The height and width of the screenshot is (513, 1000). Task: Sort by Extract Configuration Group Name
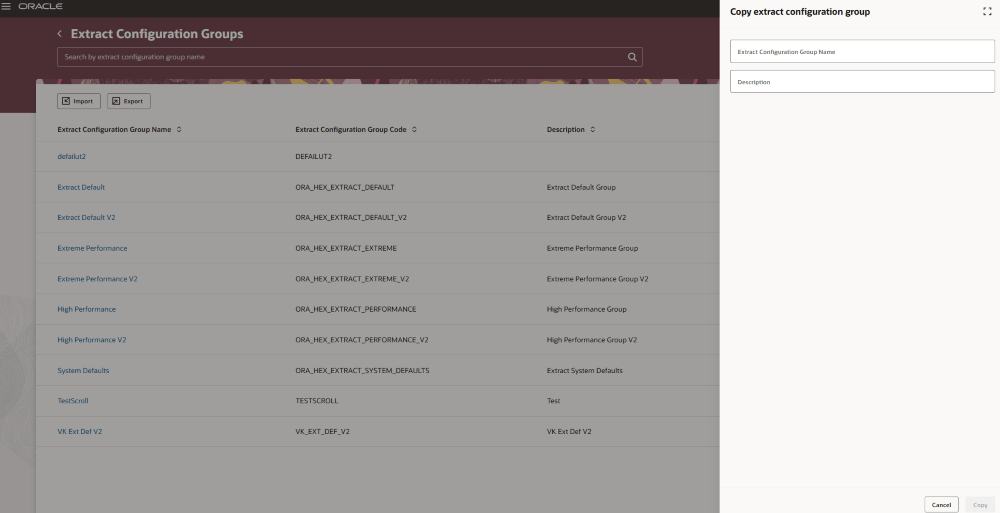coord(179,130)
